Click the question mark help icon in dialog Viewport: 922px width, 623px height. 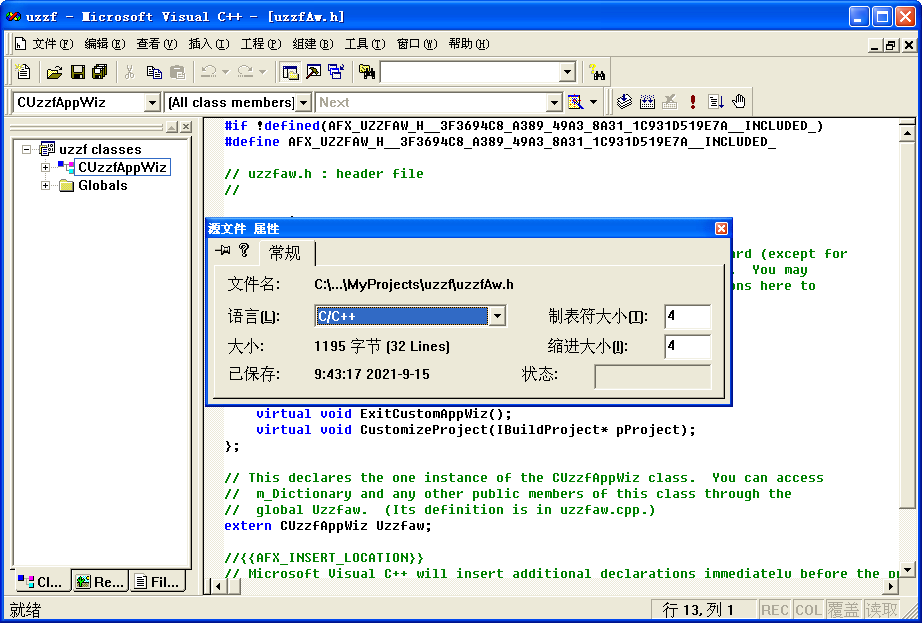(x=245, y=250)
